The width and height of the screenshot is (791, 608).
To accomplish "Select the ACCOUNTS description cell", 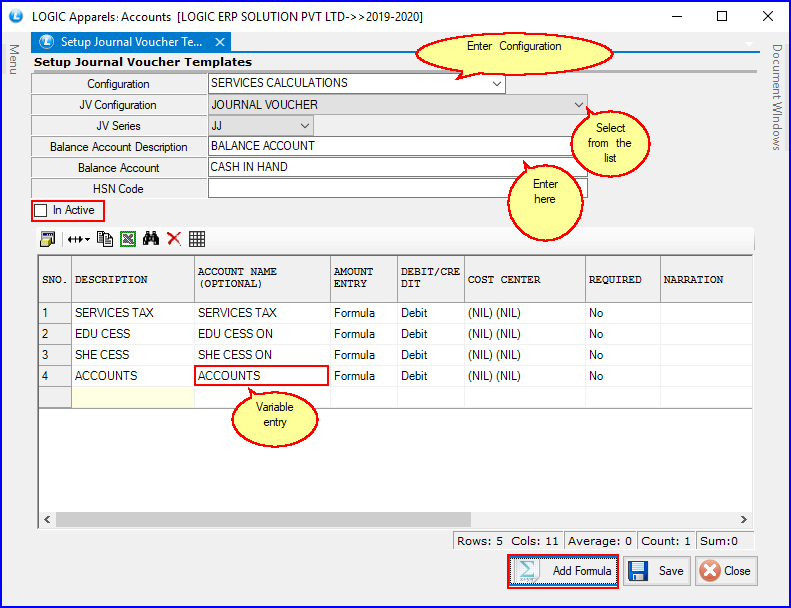I will pyautogui.click(x=133, y=376).
